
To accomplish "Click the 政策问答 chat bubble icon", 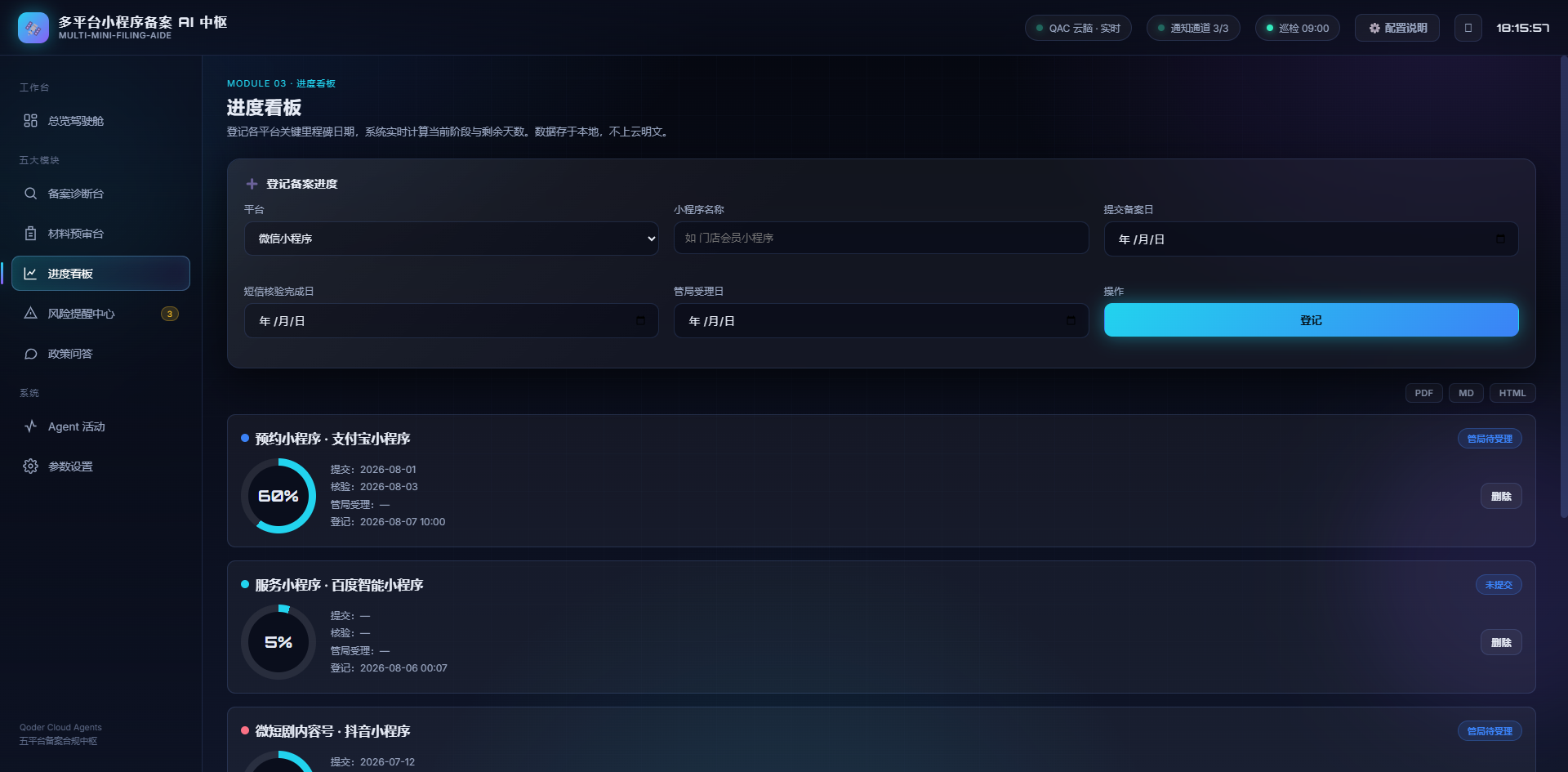I will (30, 354).
